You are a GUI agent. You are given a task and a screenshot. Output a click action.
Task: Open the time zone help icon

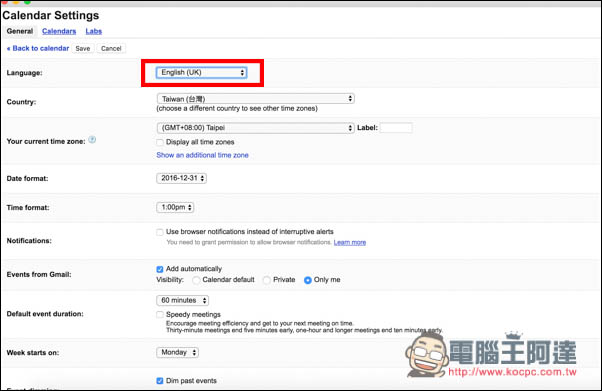[x=92, y=140]
